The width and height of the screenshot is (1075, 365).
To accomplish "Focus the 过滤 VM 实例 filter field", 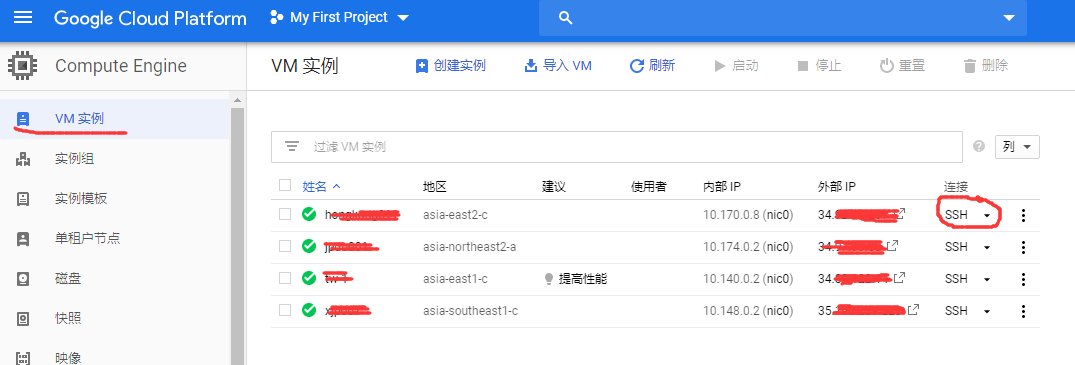I will click(616, 147).
